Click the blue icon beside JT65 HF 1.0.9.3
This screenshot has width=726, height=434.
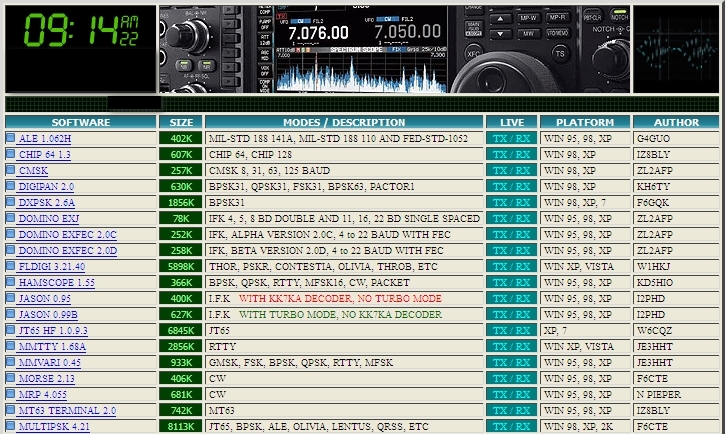pos(10,330)
